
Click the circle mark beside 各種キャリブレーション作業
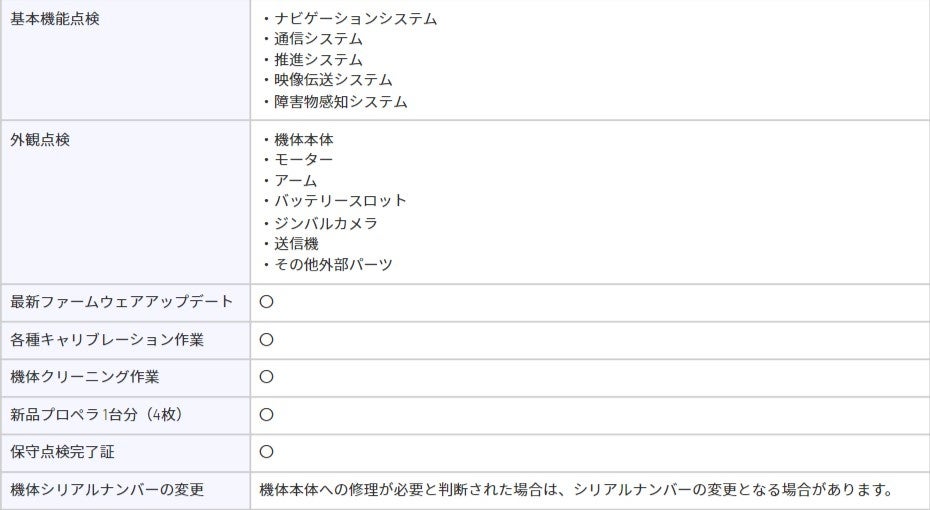pos(266,340)
